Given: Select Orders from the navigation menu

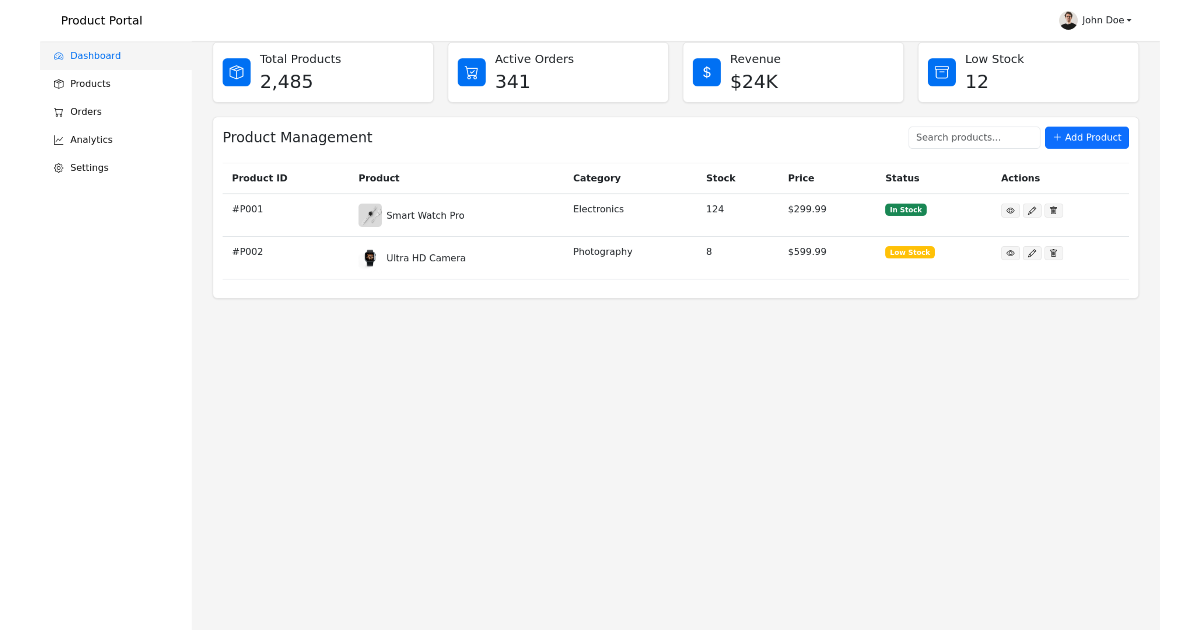Looking at the screenshot, I should click(84, 112).
